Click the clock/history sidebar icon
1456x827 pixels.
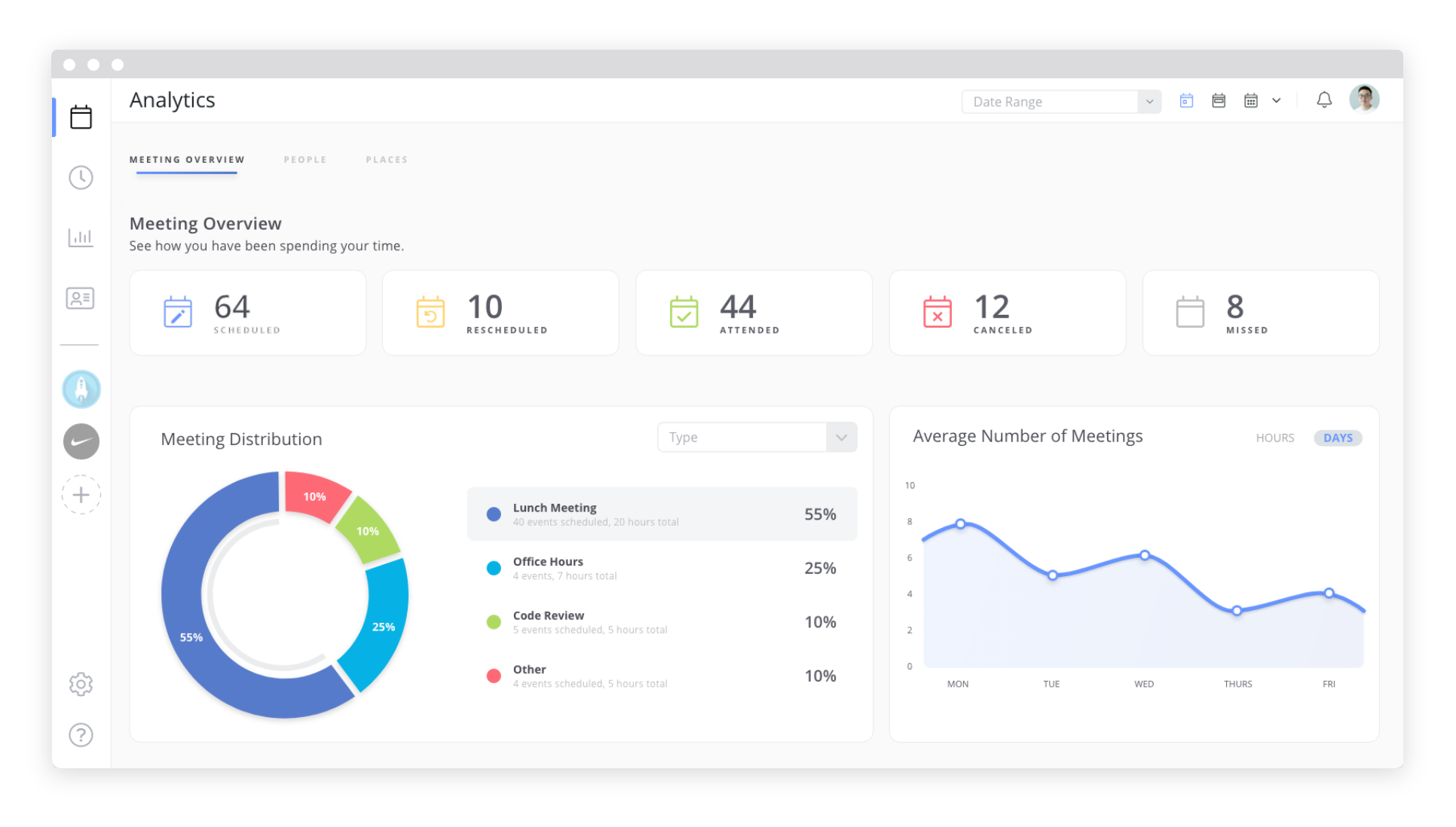point(81,177)
